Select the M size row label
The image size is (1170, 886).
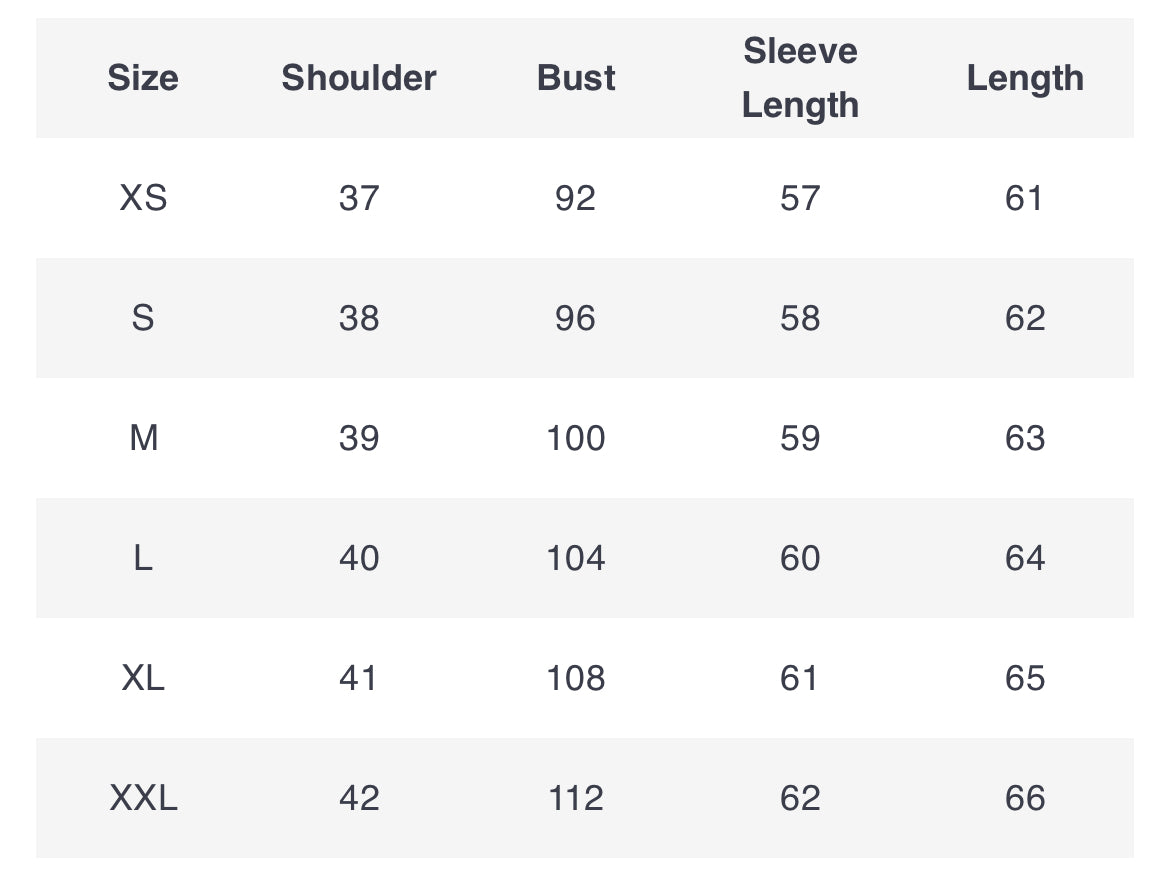pos(143,438)
